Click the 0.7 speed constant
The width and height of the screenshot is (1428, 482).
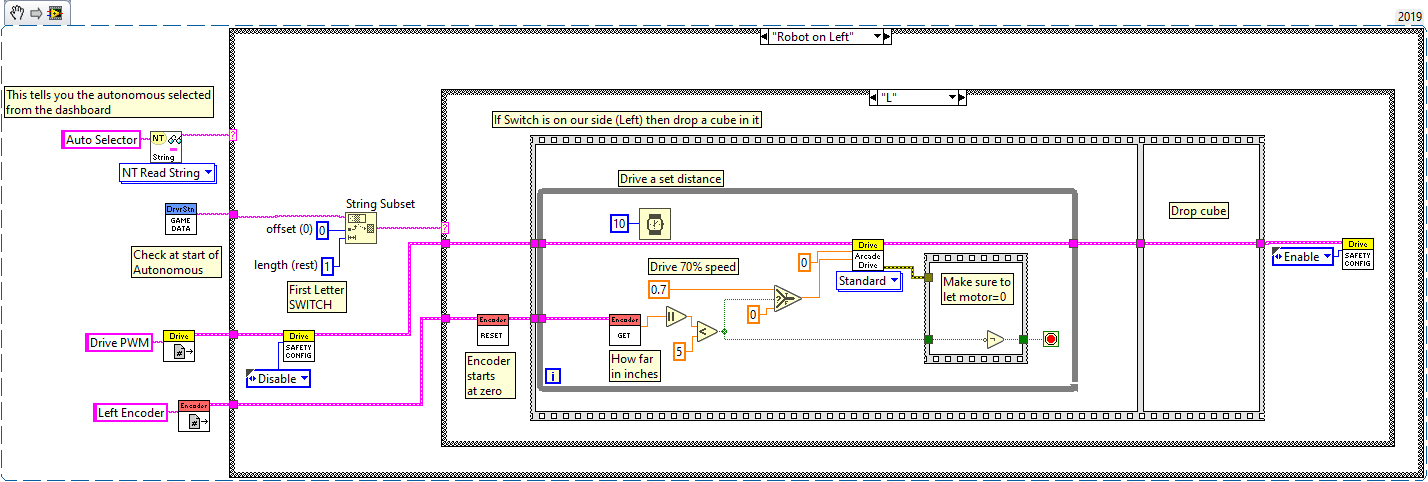(x=659, y=289)
